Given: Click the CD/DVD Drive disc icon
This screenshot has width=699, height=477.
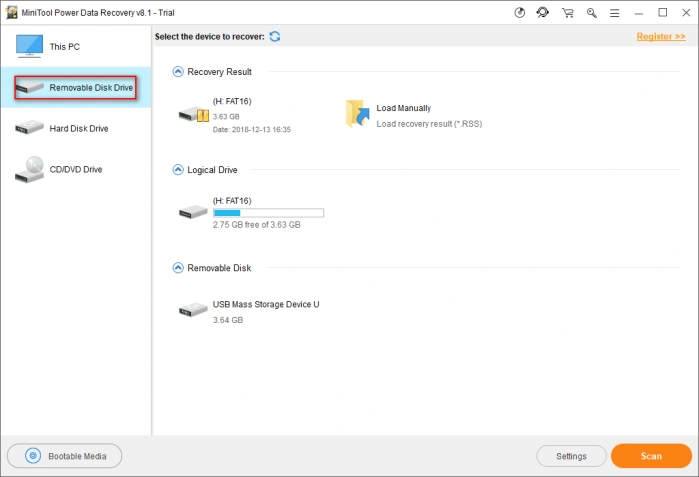Looking at the screenshot, I should pos(29,169).
